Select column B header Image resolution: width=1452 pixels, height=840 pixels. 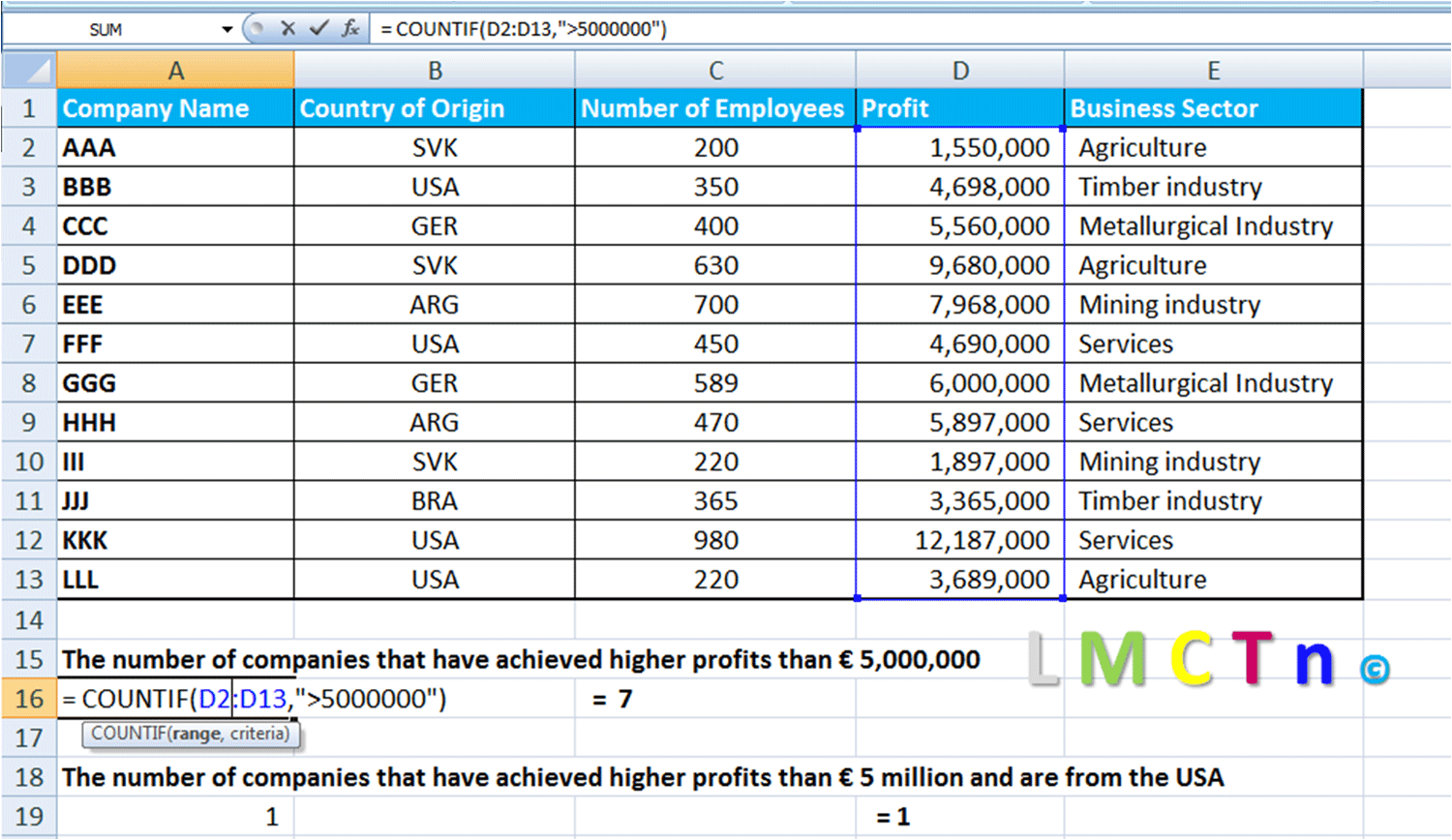435,70
